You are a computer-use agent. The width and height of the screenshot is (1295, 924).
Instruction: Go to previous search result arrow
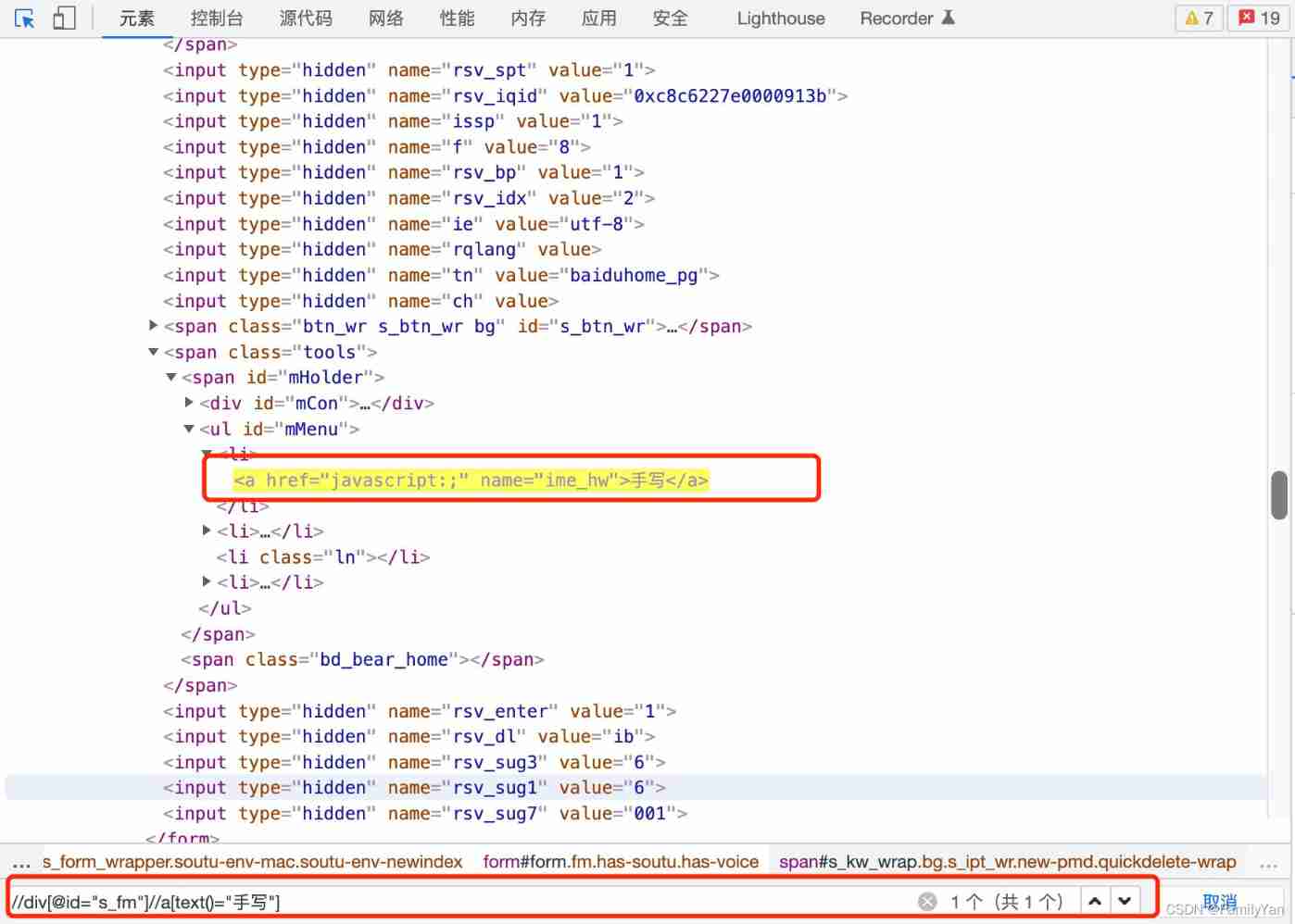pyautogui.click(x=1095, y=901)
